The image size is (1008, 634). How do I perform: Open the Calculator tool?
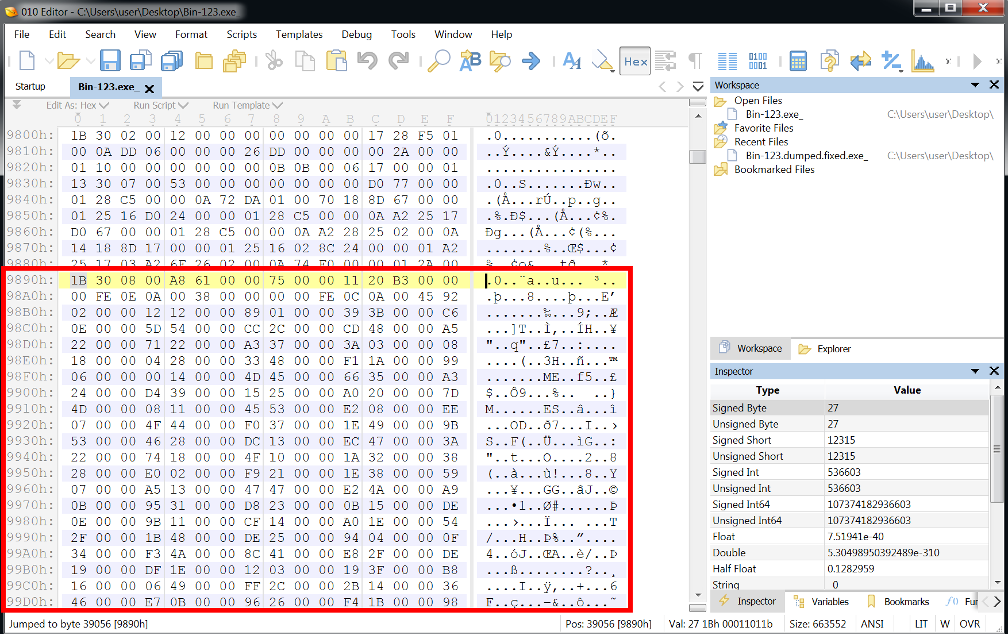pos(798,62)
